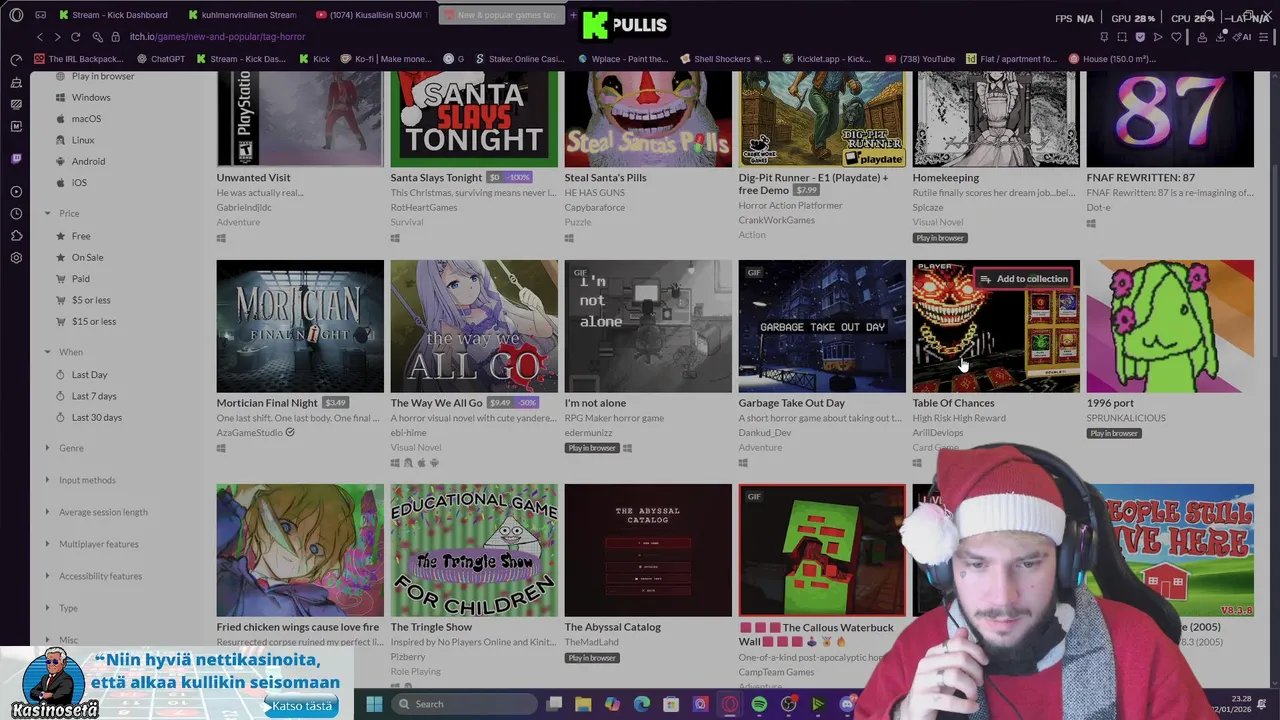This screenshot has height=720, width=1280.
Task: Filter by Linux platform
Action: coord(83,140)
